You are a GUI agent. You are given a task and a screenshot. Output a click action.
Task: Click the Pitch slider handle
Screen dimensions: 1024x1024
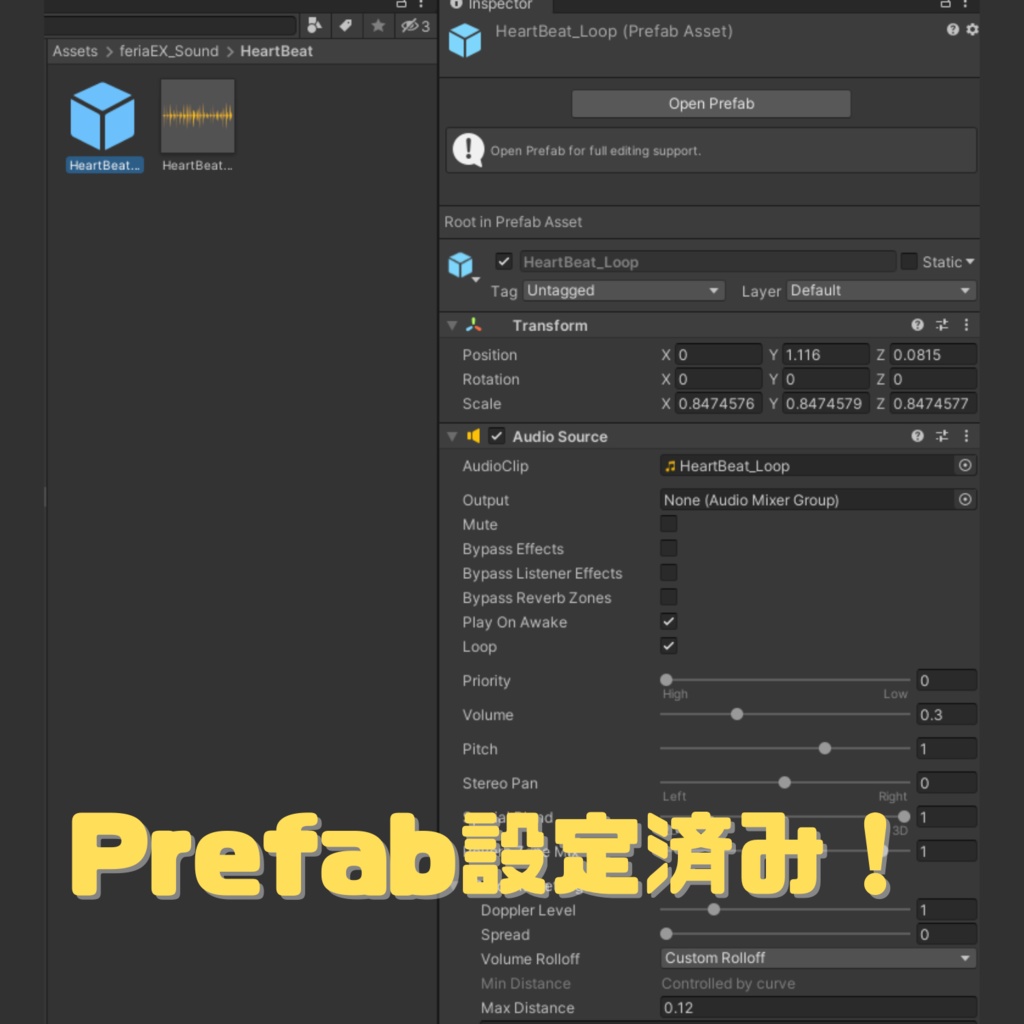click(825, 748)
